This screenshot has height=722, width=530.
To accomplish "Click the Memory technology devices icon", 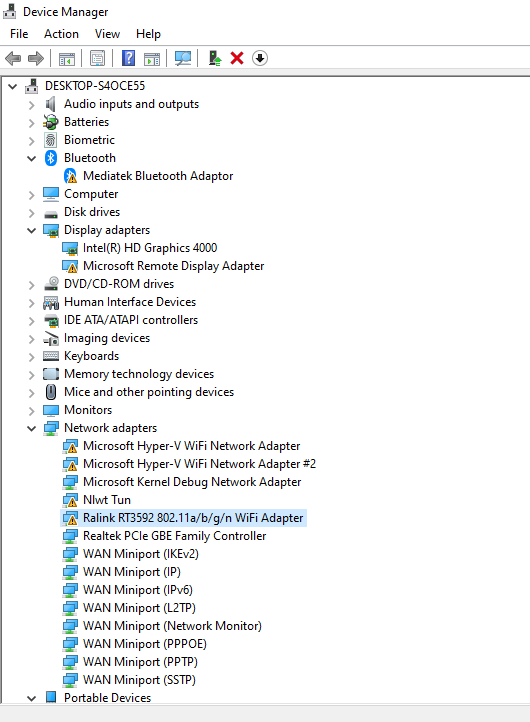I will (51, 374).
